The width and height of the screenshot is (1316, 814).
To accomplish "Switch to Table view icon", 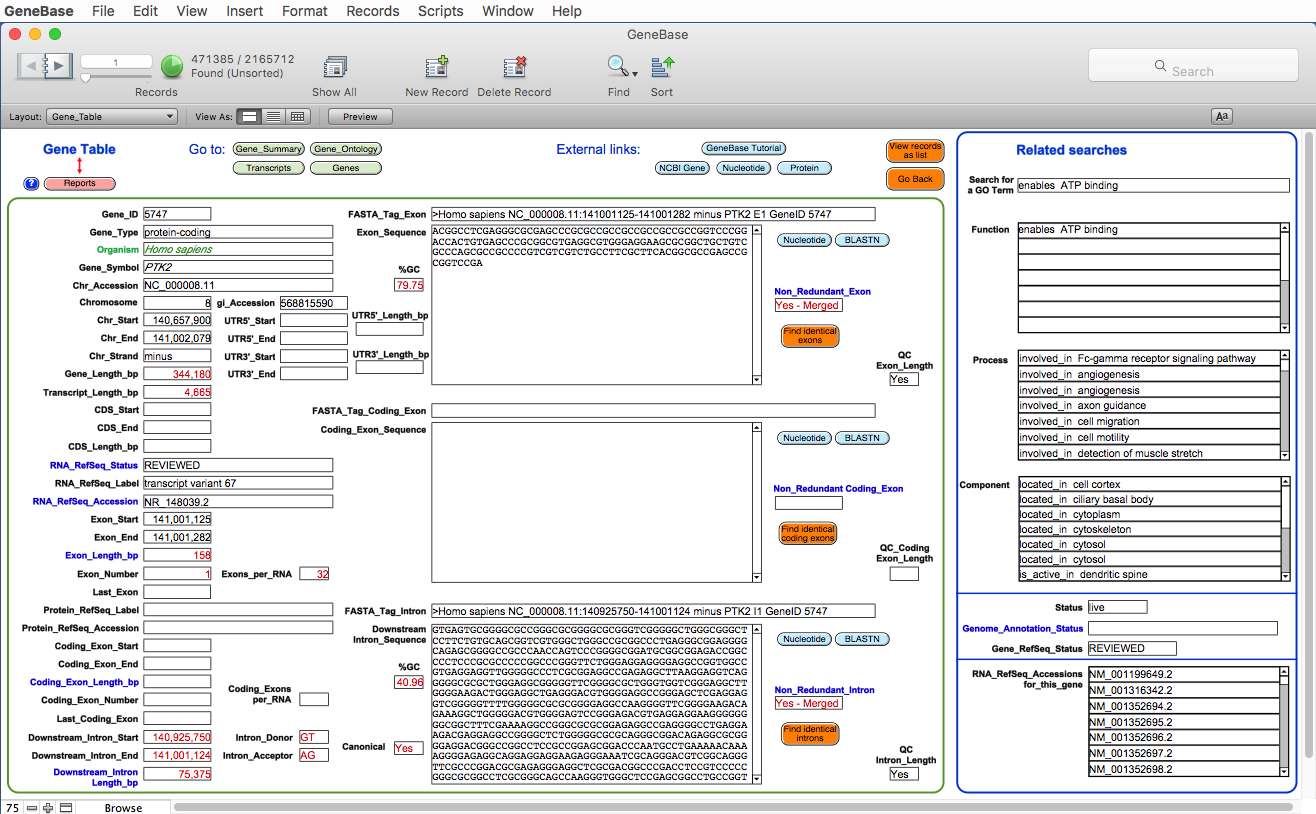I will (296, 117).
